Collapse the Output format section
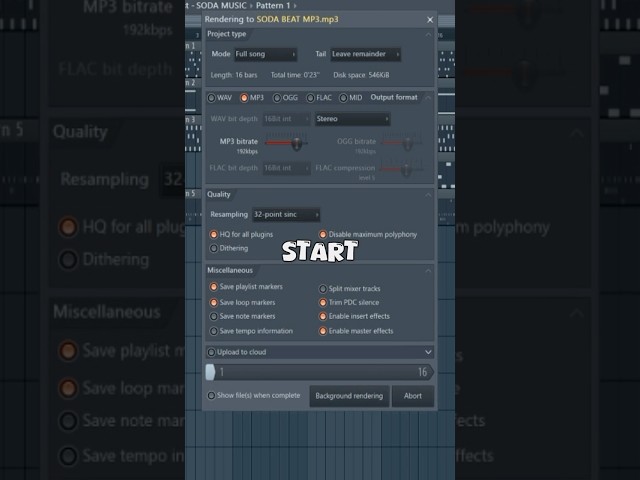 [428, 98]
